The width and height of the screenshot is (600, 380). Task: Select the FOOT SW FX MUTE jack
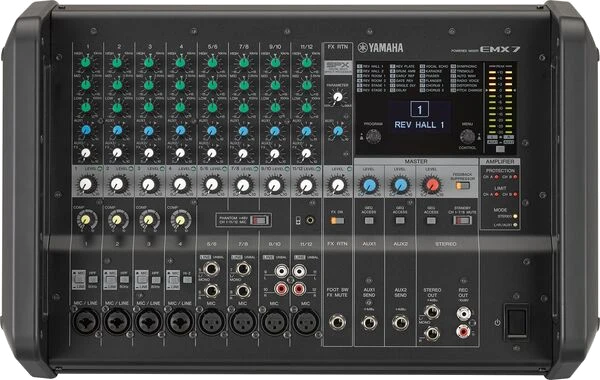pos(338,322)
